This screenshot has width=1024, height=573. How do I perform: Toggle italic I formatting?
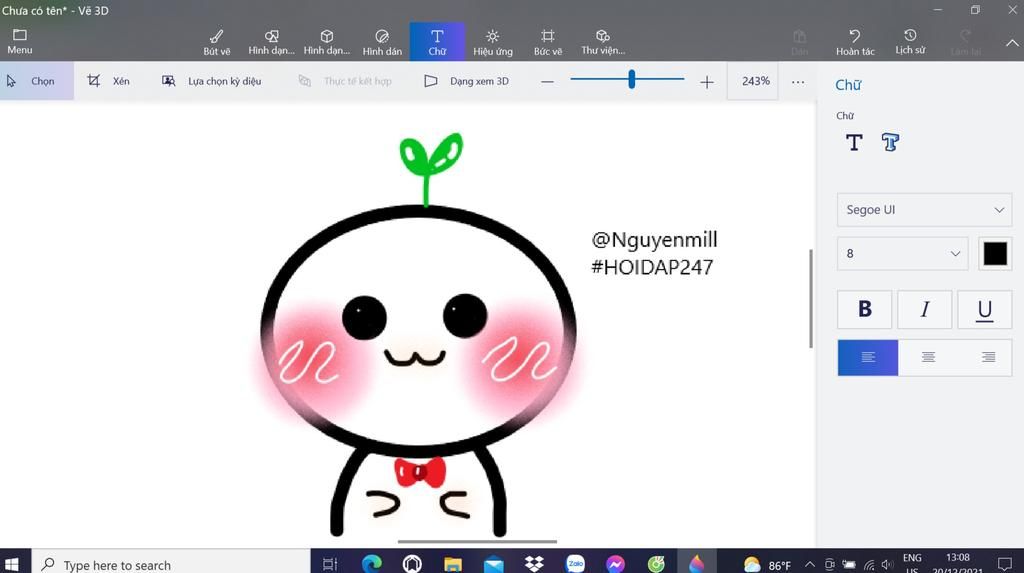point(925,309)
